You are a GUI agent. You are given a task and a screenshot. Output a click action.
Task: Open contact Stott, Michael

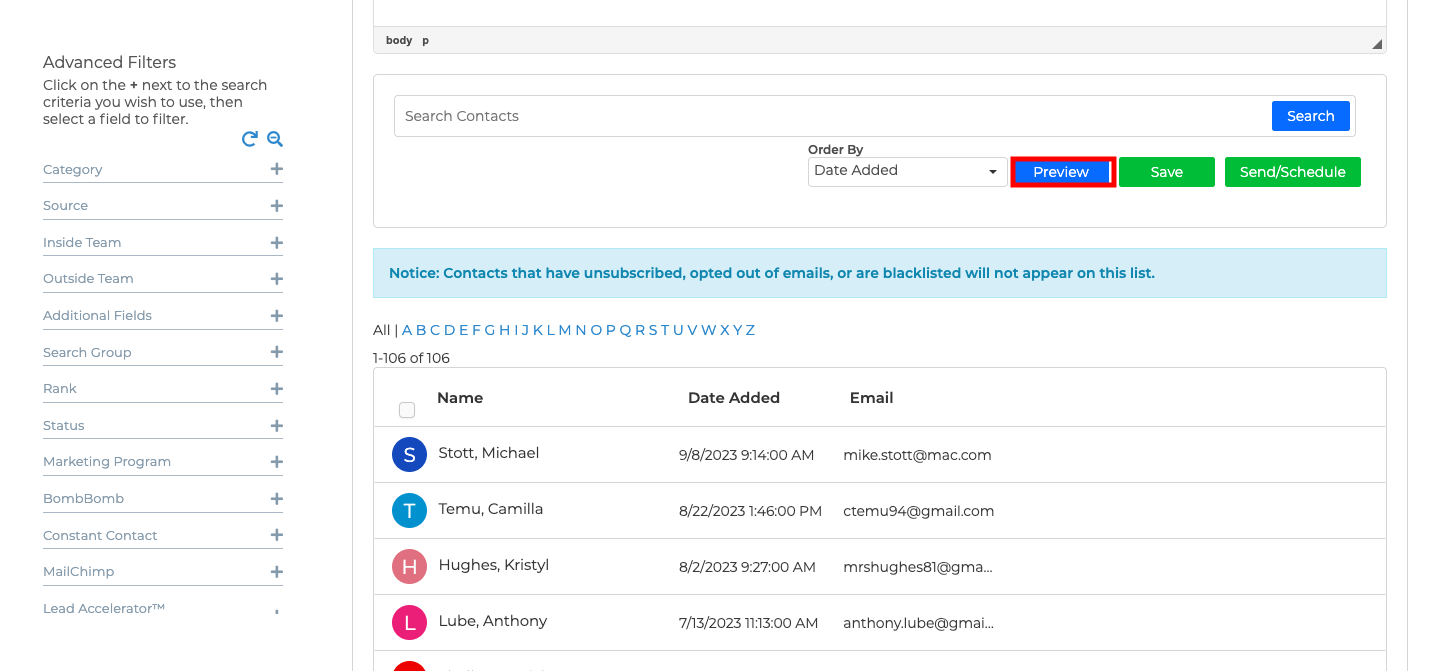pyautogui.click(x=489, y=453)
